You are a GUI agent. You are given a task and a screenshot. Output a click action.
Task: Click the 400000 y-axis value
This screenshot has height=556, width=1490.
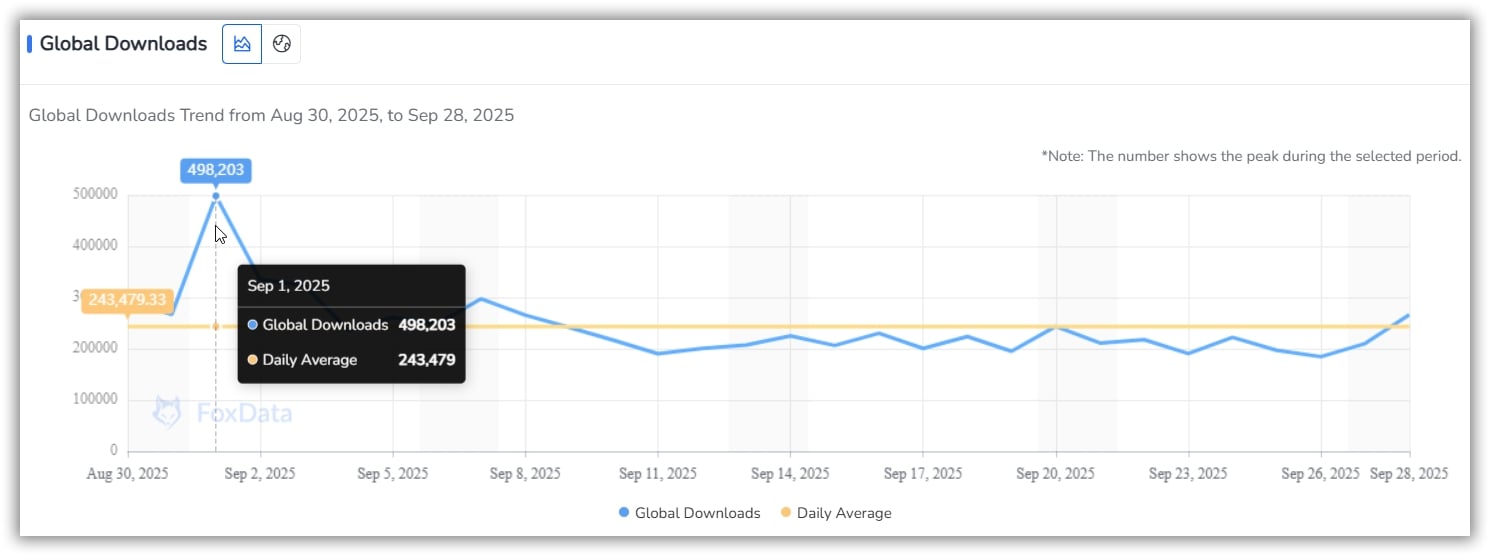coord(95,245)
